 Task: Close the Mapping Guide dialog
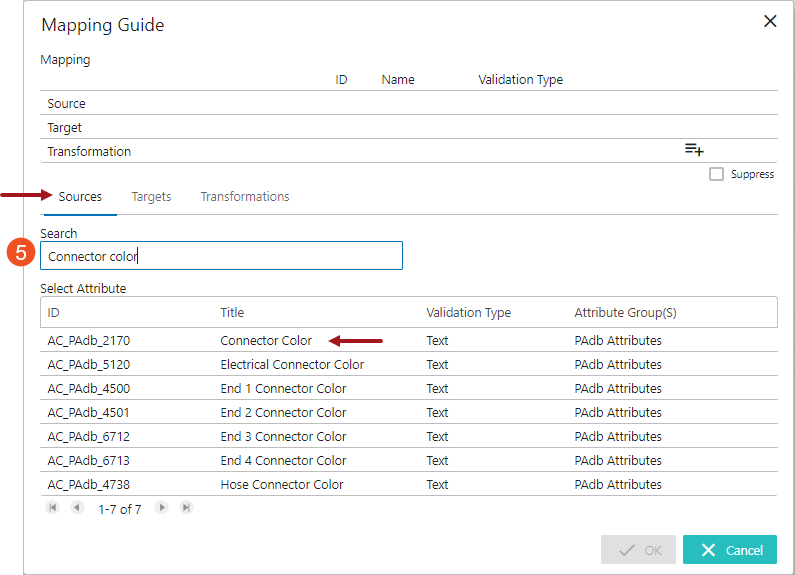[770, 21]
